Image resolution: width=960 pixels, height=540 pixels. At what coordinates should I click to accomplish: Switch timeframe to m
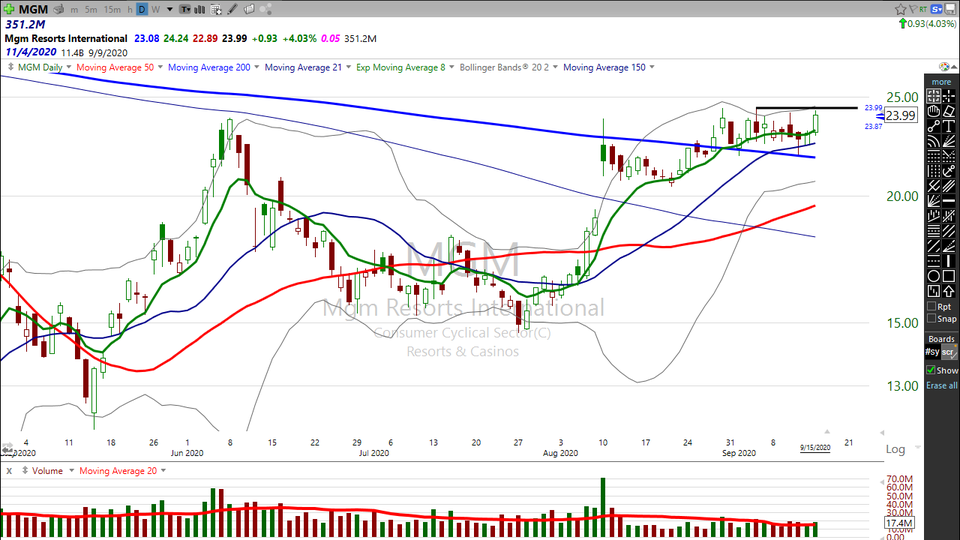click(74, 9)
